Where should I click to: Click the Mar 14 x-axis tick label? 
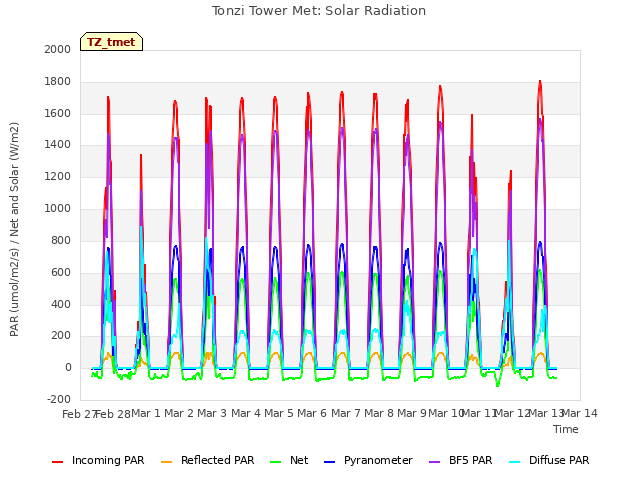(580, 413)
